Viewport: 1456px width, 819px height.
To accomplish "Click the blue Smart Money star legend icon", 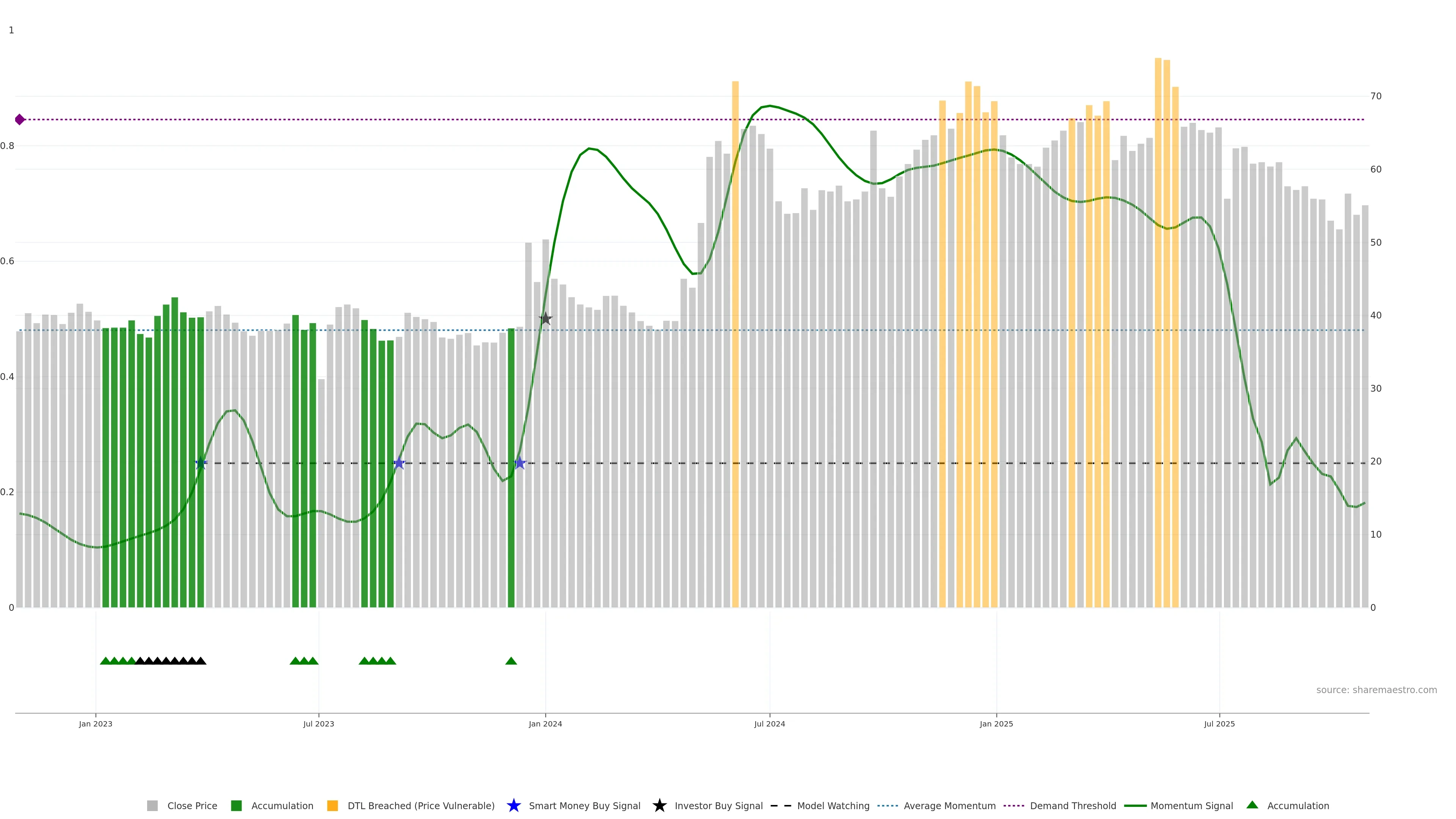I will click(x=513, y=805).
